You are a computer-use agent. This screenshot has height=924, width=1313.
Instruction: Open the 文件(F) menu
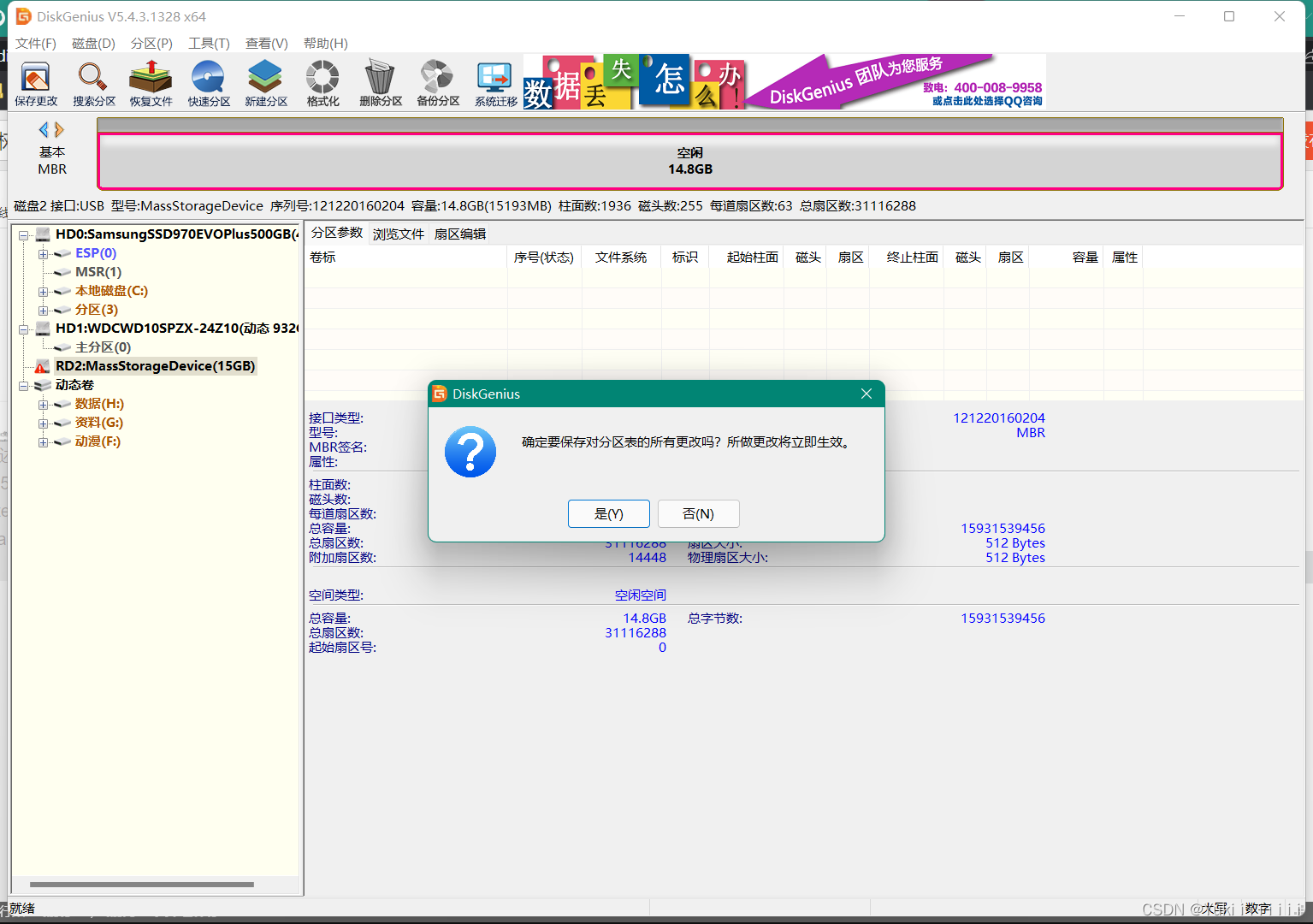click(x=36, y=44)
